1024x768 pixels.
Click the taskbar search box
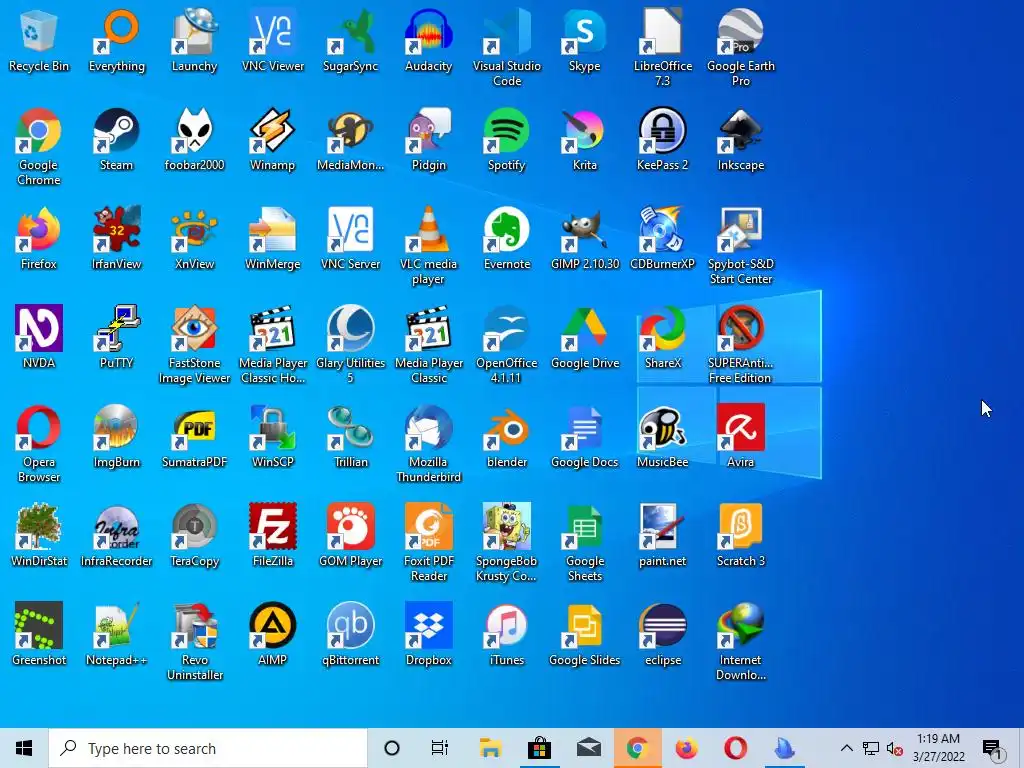click(208, 748)
